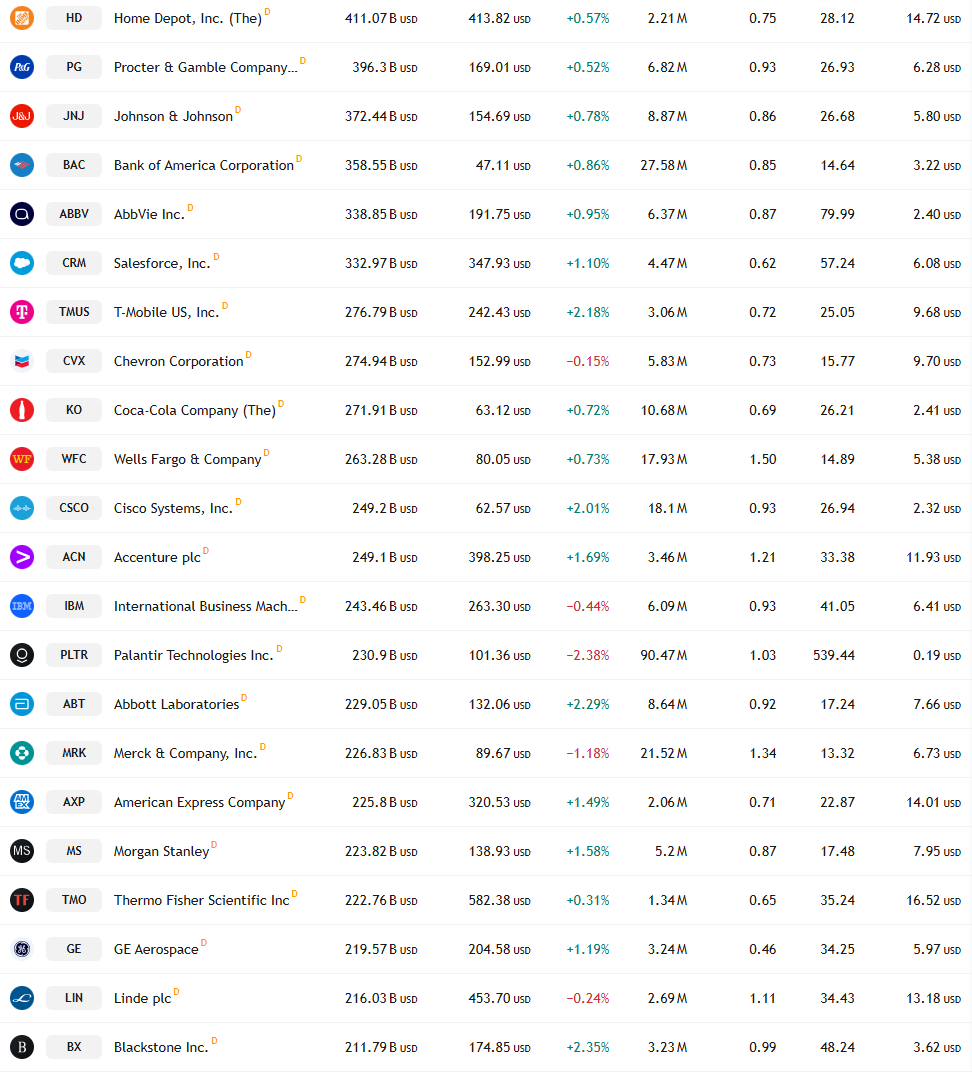The width and height of the screenshot is (972, 1072).
Task: Select the IBM ticker badge
Action: point(74,606)
